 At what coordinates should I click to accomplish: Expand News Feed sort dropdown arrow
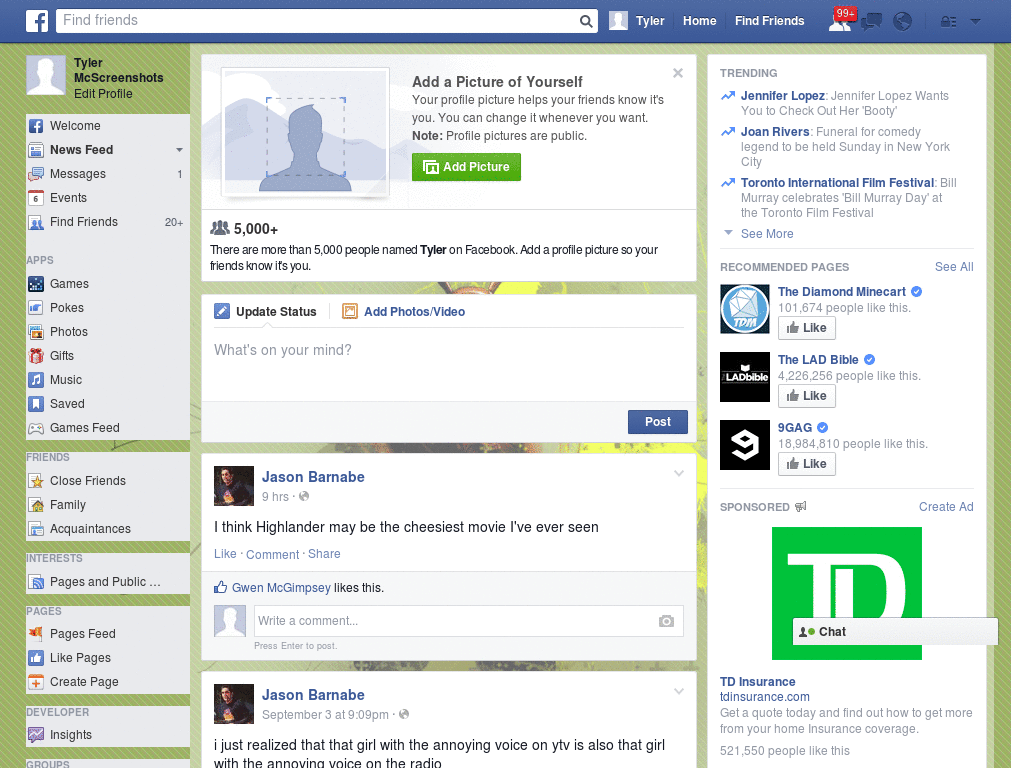click(x=179, y=150)
